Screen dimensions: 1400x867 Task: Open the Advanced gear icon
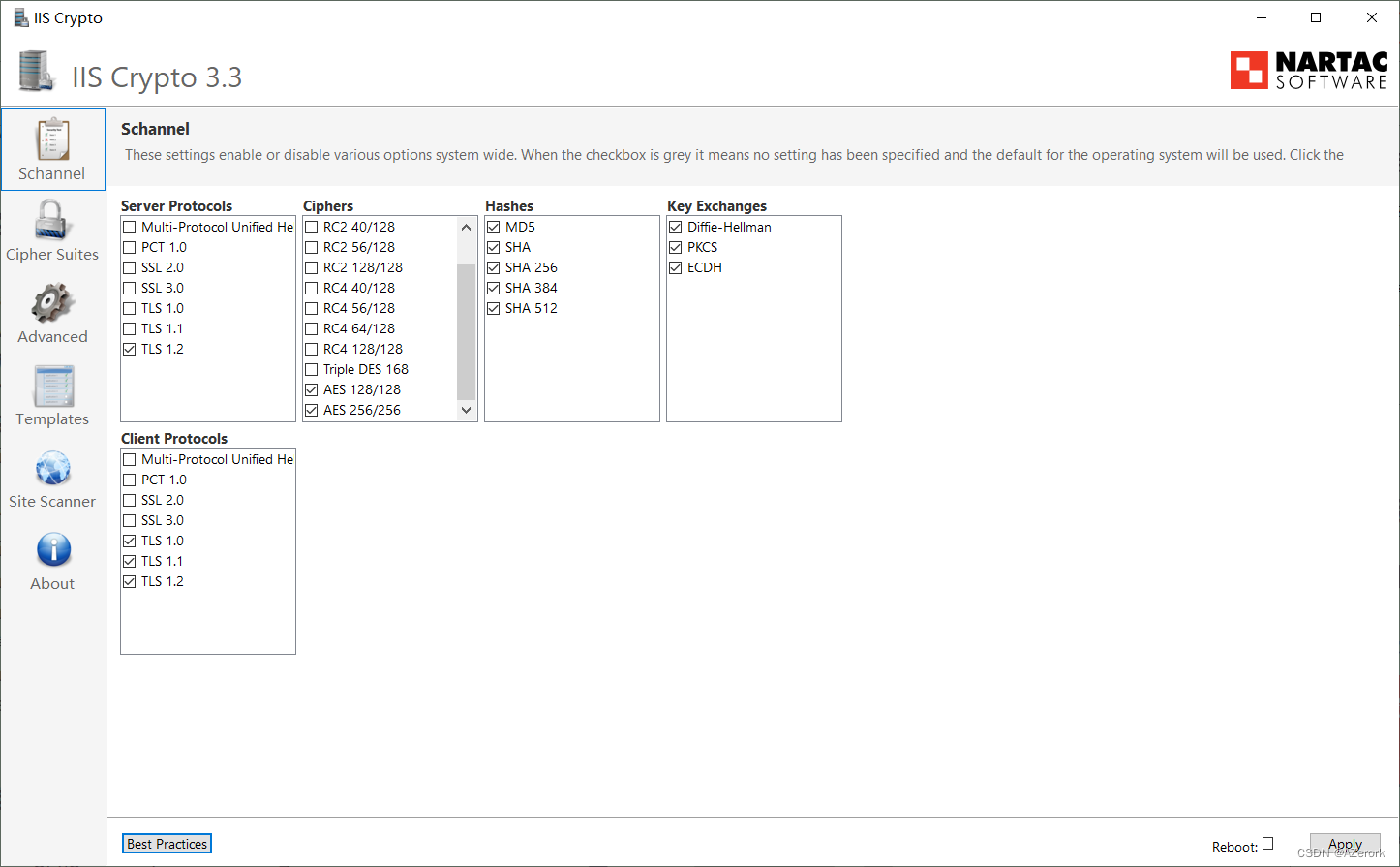[53, 302]
